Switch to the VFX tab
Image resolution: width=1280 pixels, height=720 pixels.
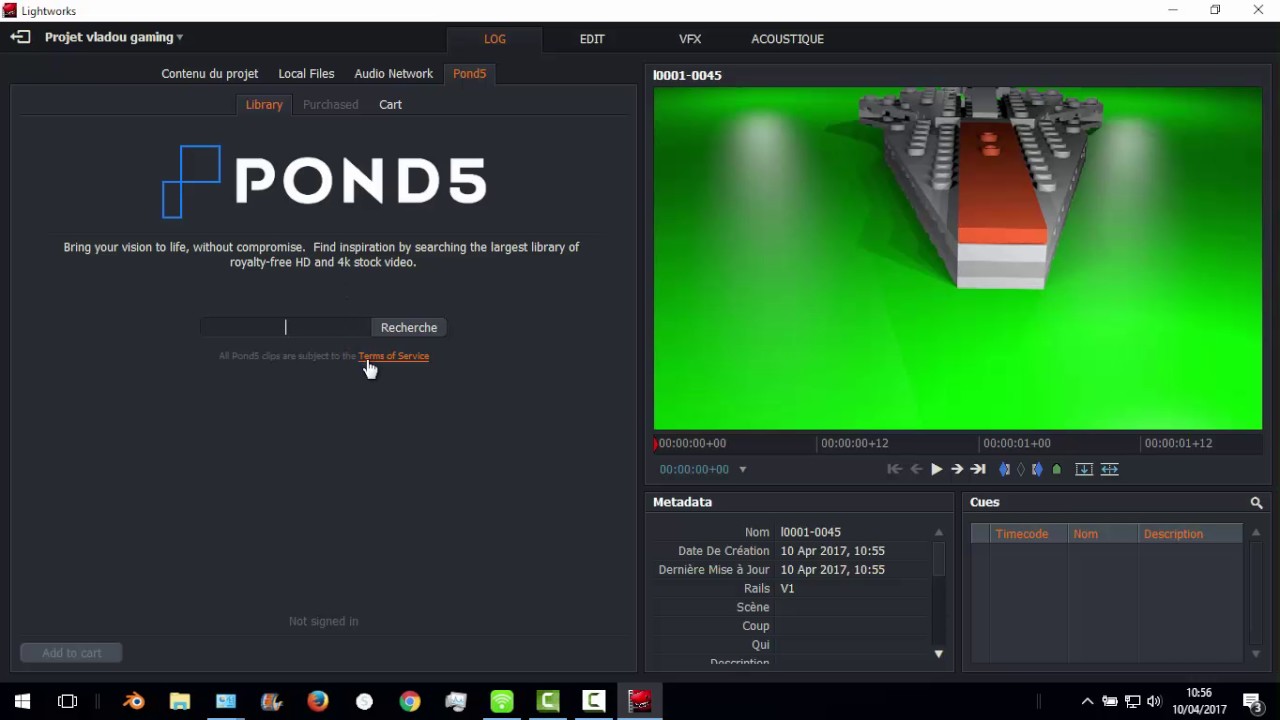(x=690, y=39)
